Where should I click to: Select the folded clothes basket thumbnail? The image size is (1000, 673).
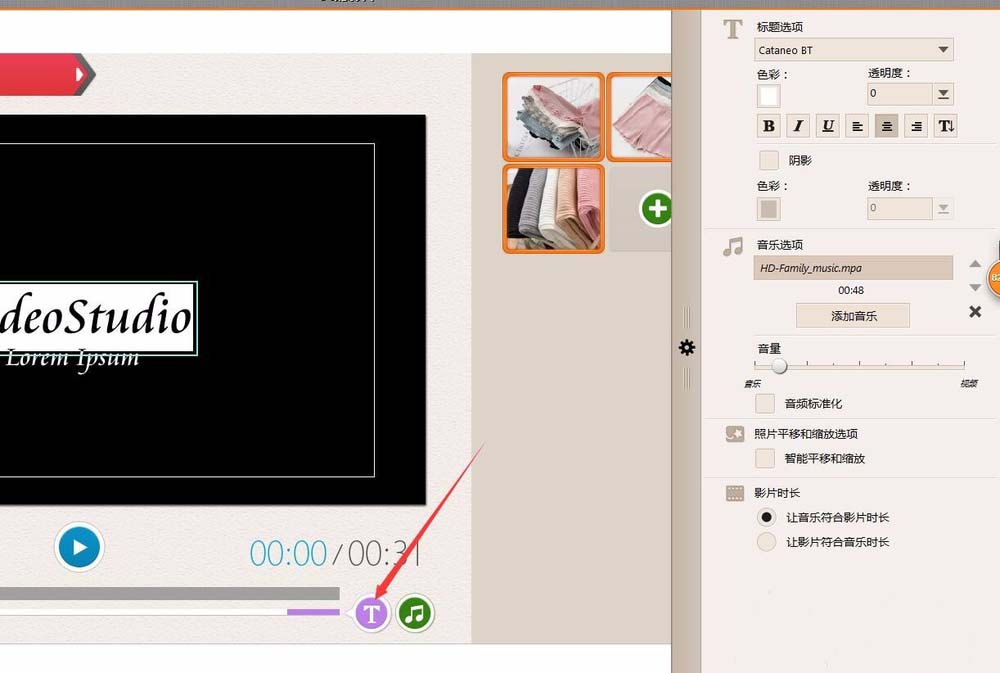click(x=553, y=116)
